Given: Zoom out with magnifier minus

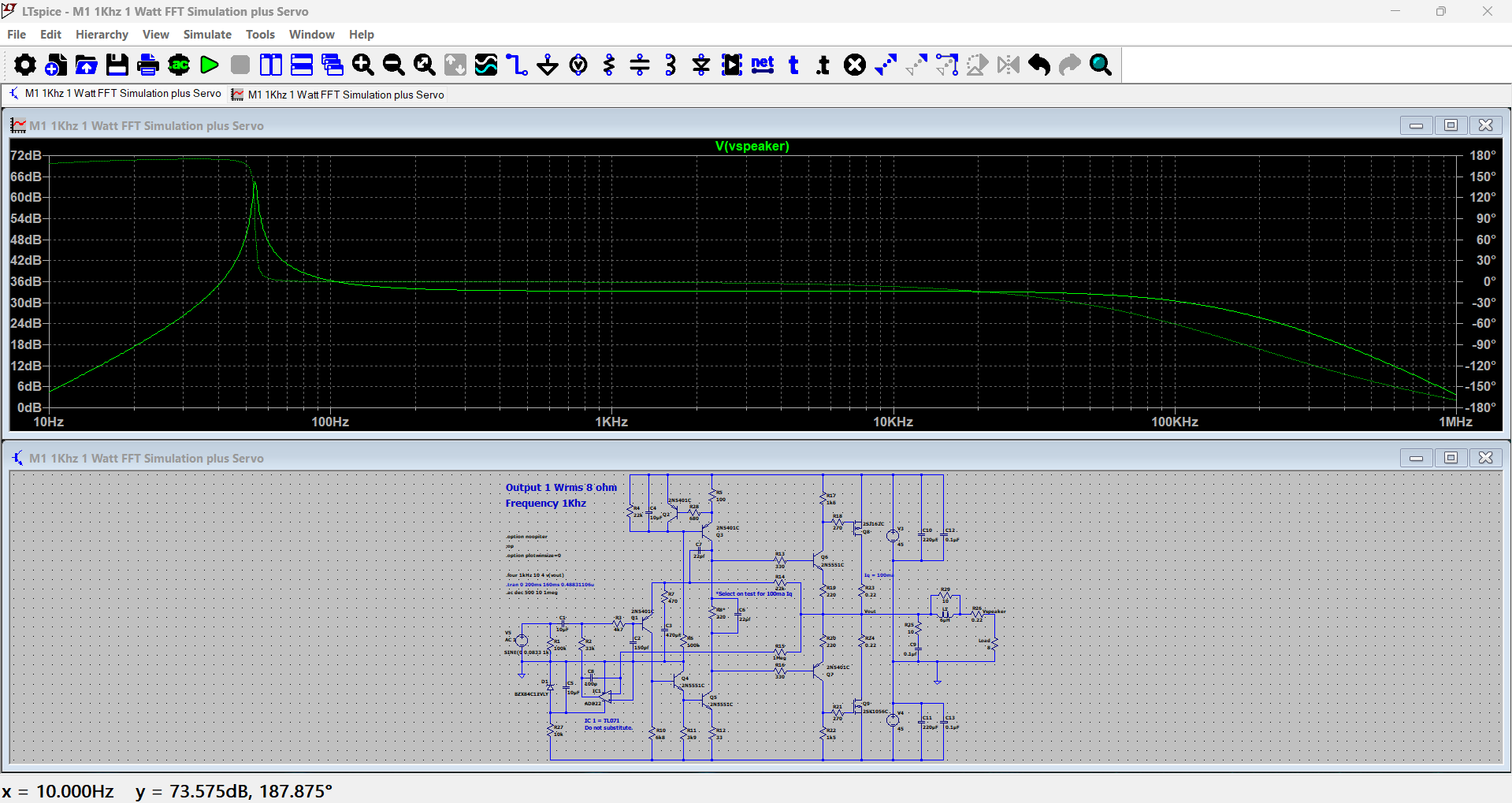Looking at the screenshot, I should pyautogui.click(x=394, y=65).
